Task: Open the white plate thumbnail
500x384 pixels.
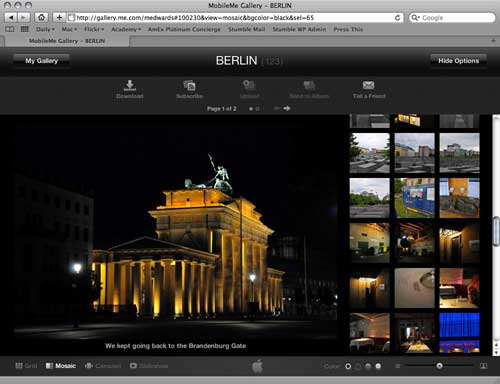Action: pos(414,288)
